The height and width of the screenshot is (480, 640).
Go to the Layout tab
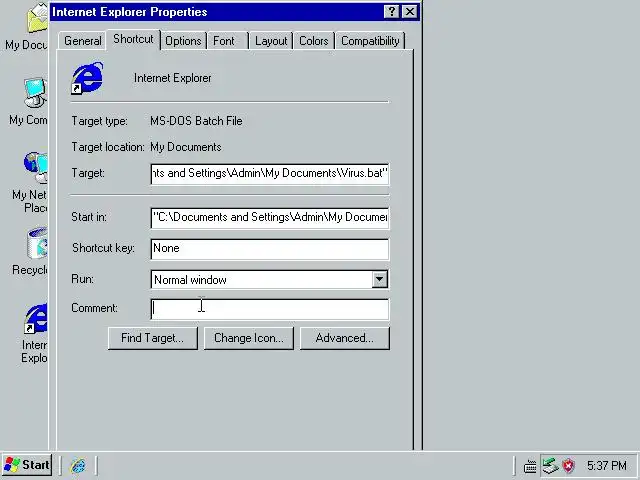[271, 41]
